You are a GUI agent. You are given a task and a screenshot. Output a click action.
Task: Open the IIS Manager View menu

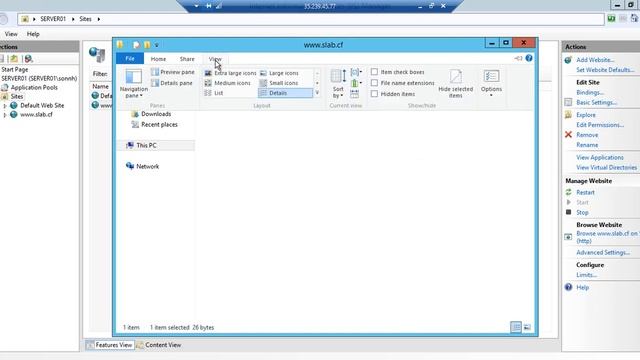click(11, 34)
